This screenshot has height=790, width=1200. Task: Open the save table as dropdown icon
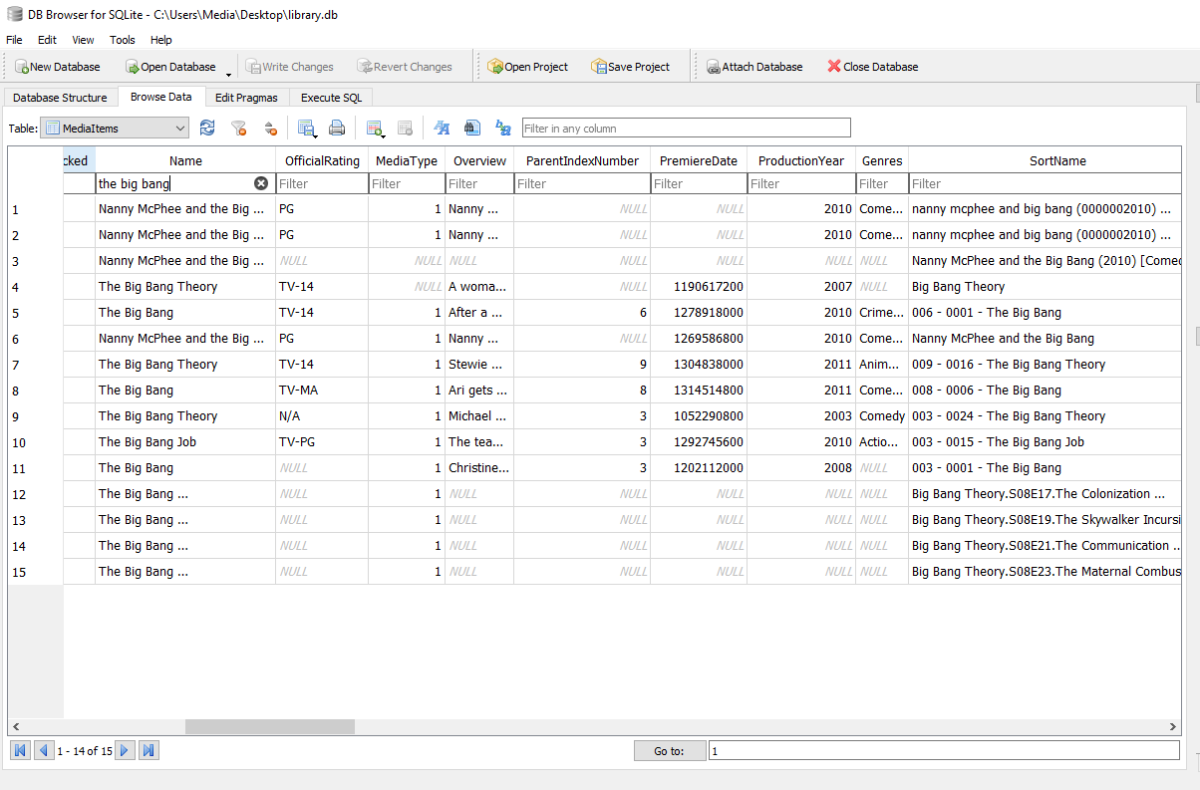tap(308, 128)
